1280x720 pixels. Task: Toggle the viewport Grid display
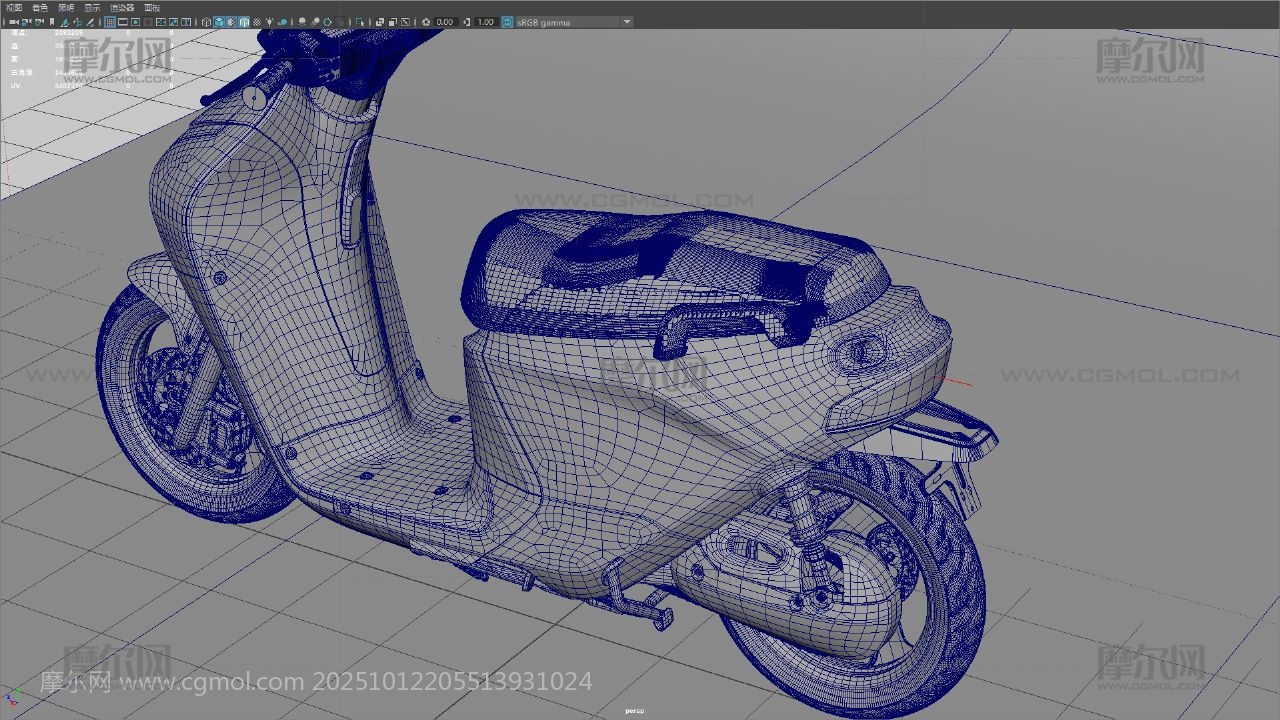tap(110, 22)
